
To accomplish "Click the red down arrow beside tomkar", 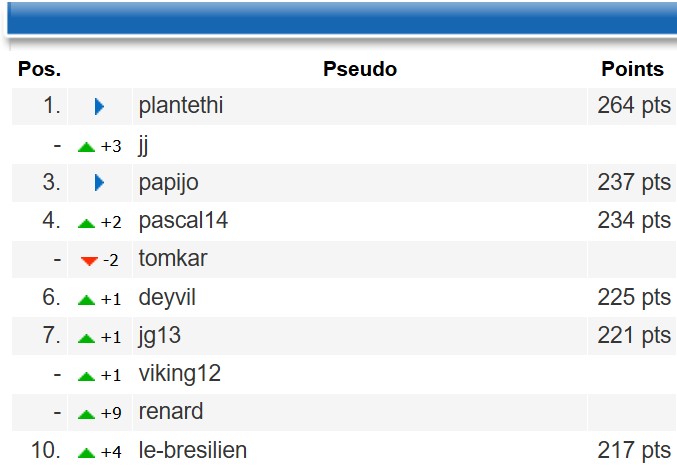I will (x=89, y=261).
